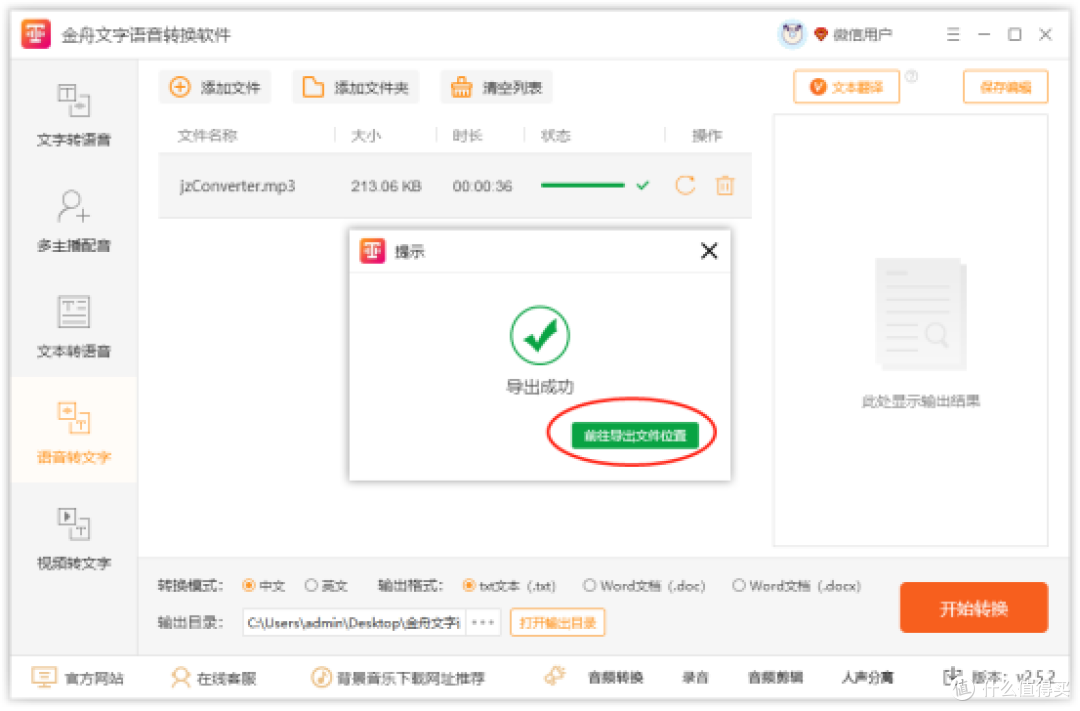The height and width of the screenshot is (711, 1080).
Task: Click the orange 开始转换 button
Action: click(x=974, y=608)
